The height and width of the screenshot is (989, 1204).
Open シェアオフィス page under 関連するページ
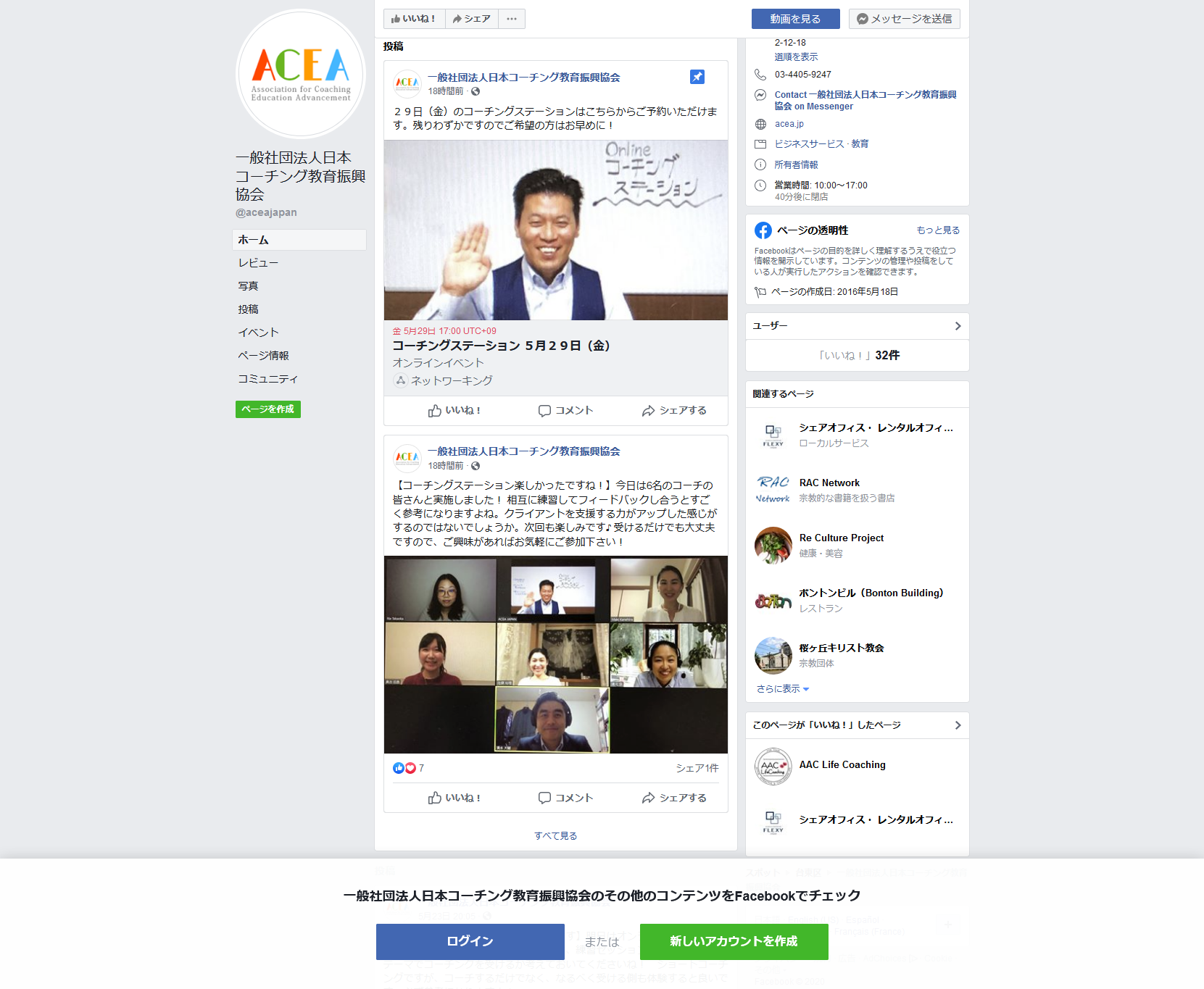[876, 428]
